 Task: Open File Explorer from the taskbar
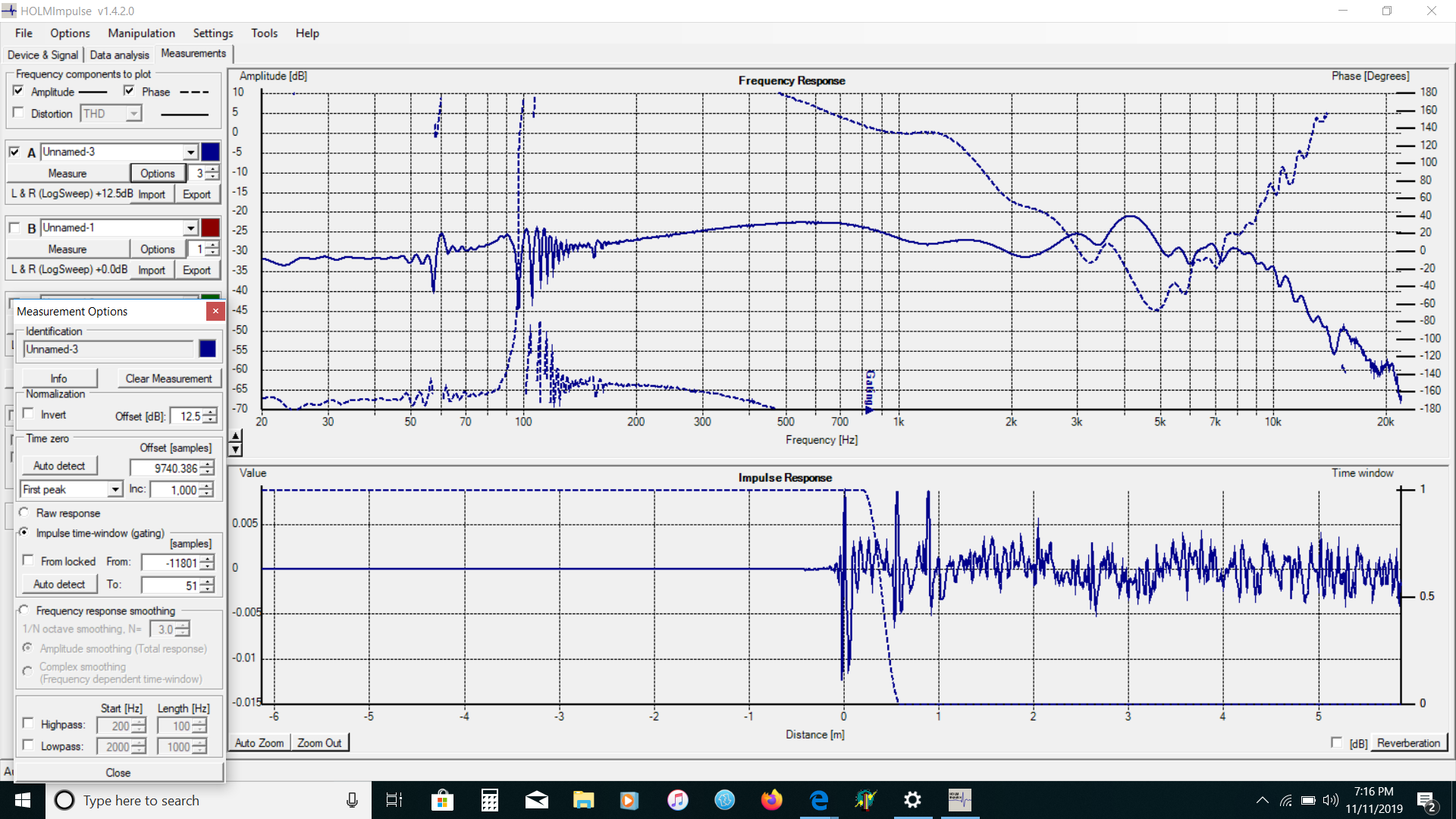coord(583,800)
